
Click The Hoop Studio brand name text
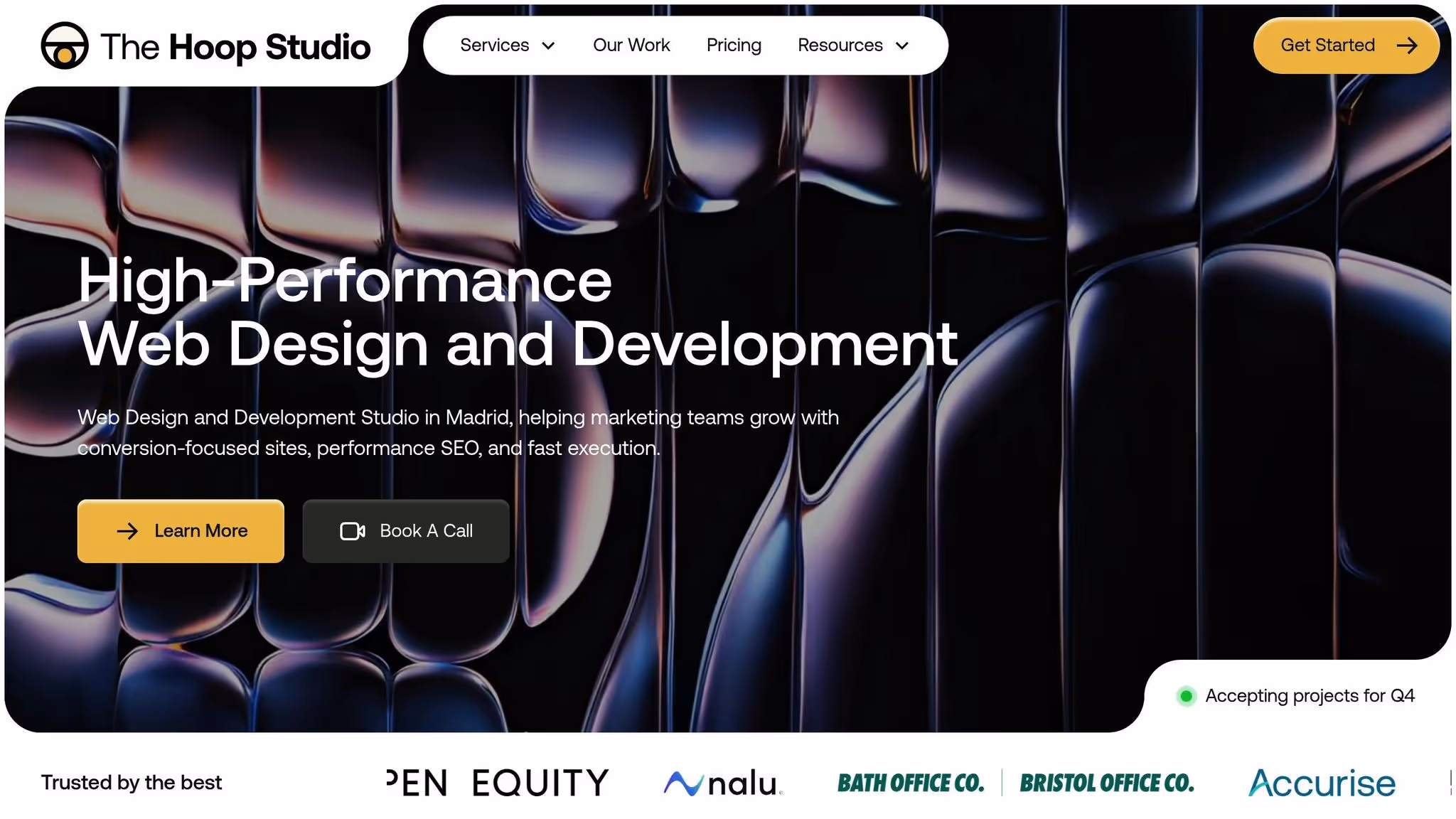tap(235, 47)
